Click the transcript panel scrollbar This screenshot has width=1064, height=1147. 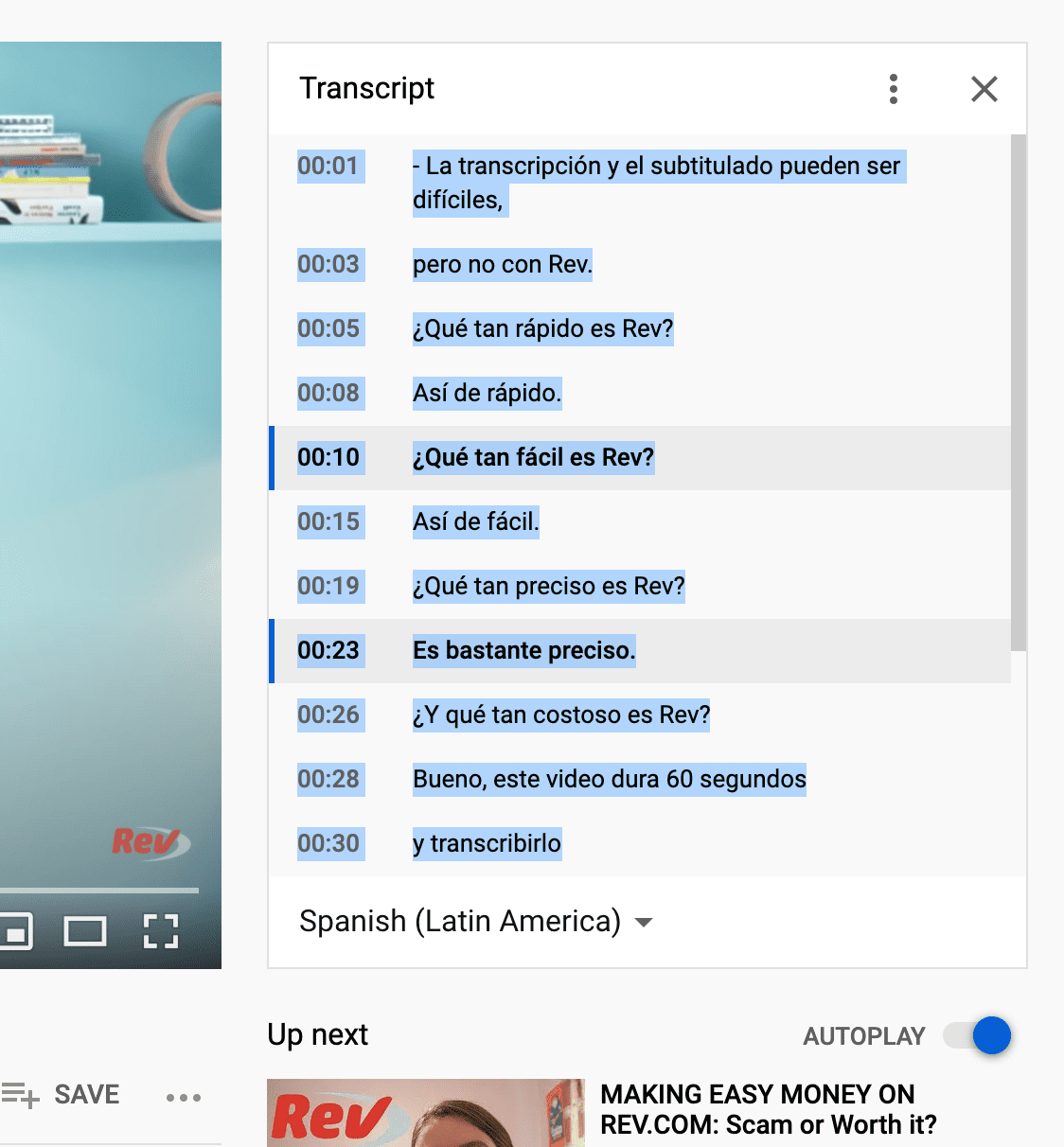click(1019, 392)
